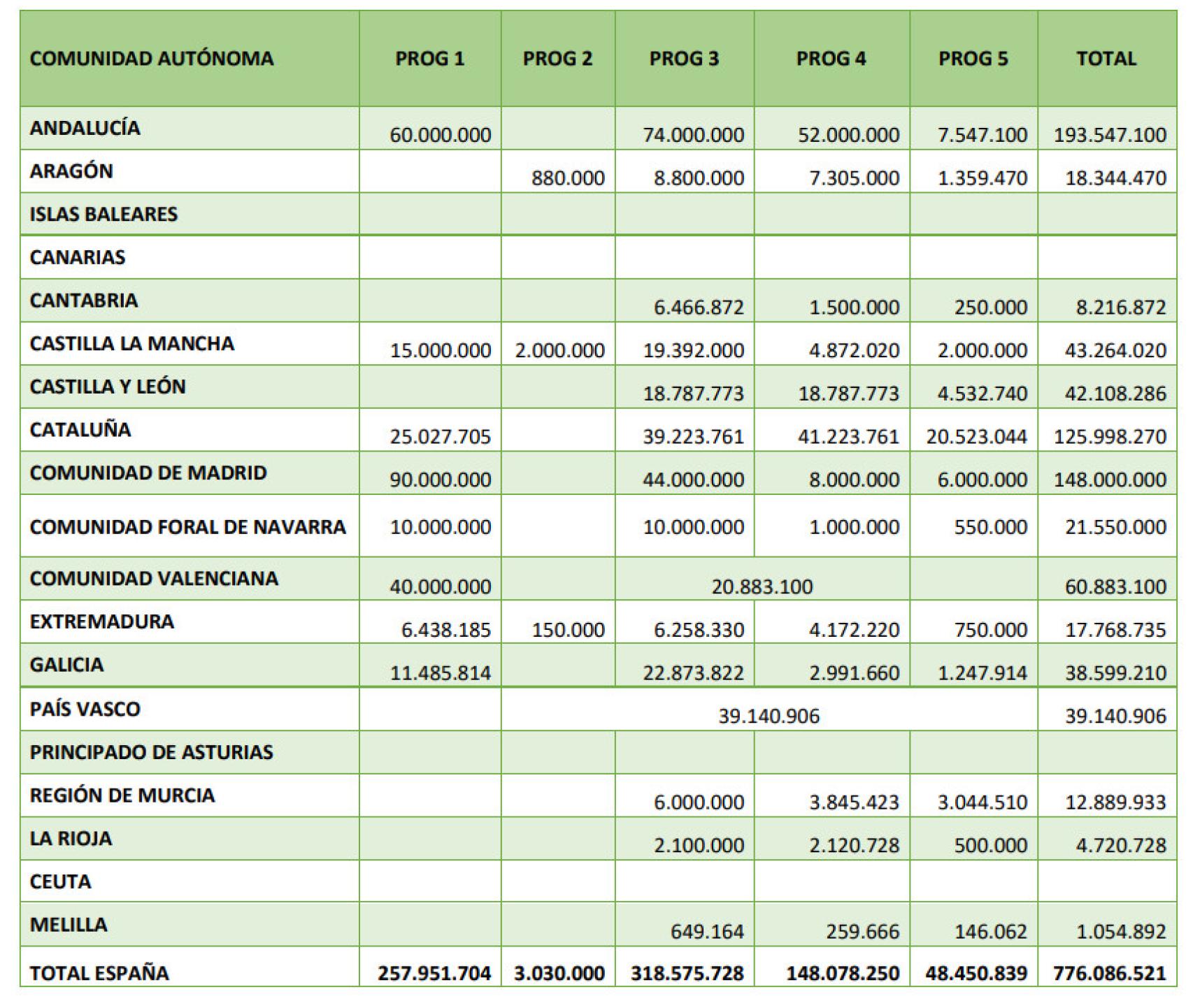
Task: Select Extremadura's PROG 2 value 150.000
Action: (x=568, y=631)
